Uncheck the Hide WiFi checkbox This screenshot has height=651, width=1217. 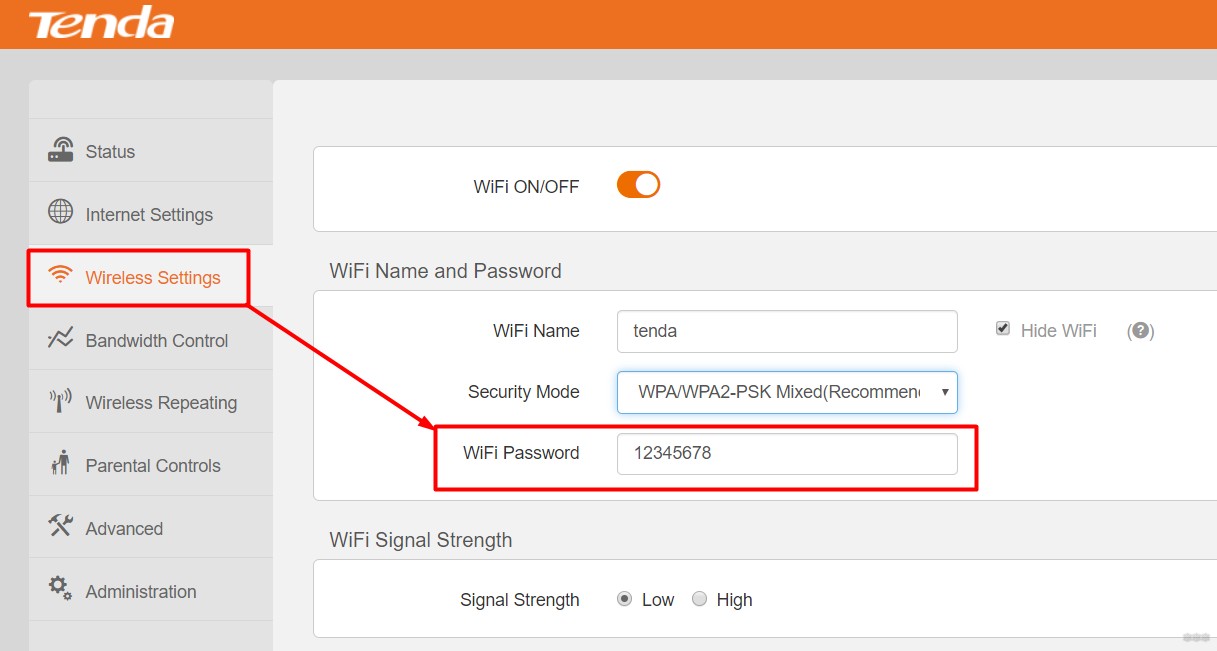pos(1002,328)
